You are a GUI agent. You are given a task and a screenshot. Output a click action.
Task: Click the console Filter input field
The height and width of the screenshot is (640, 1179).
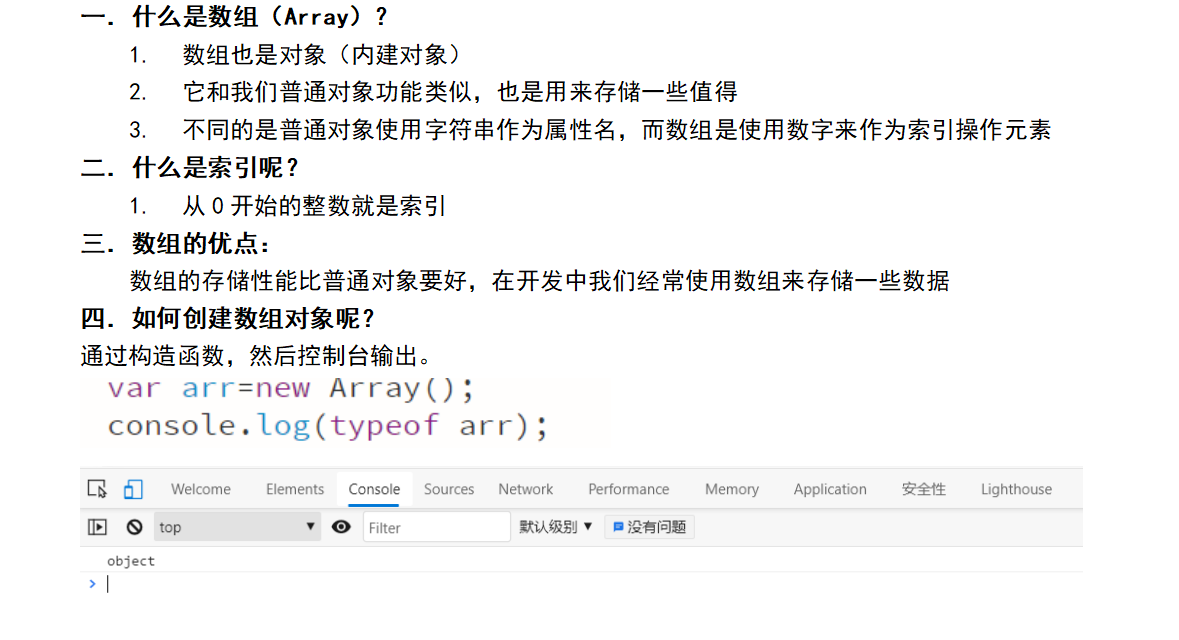coord(436,527)
